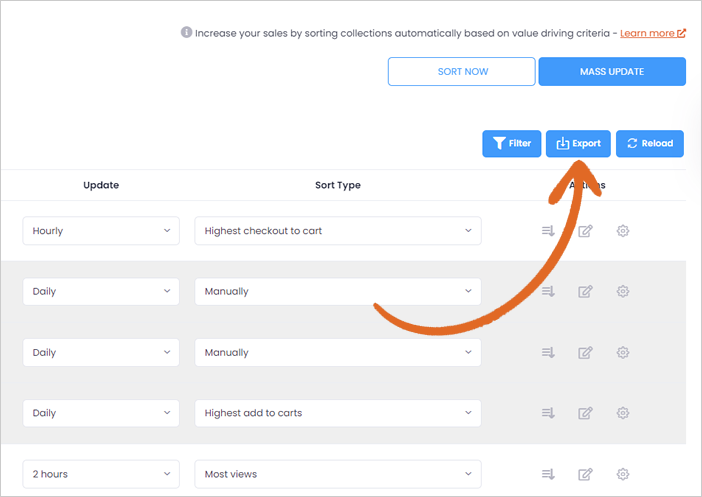Open gear settings for Highest checkout to cart row
This screenshot has height=497, width=702.
click(623, 231)
